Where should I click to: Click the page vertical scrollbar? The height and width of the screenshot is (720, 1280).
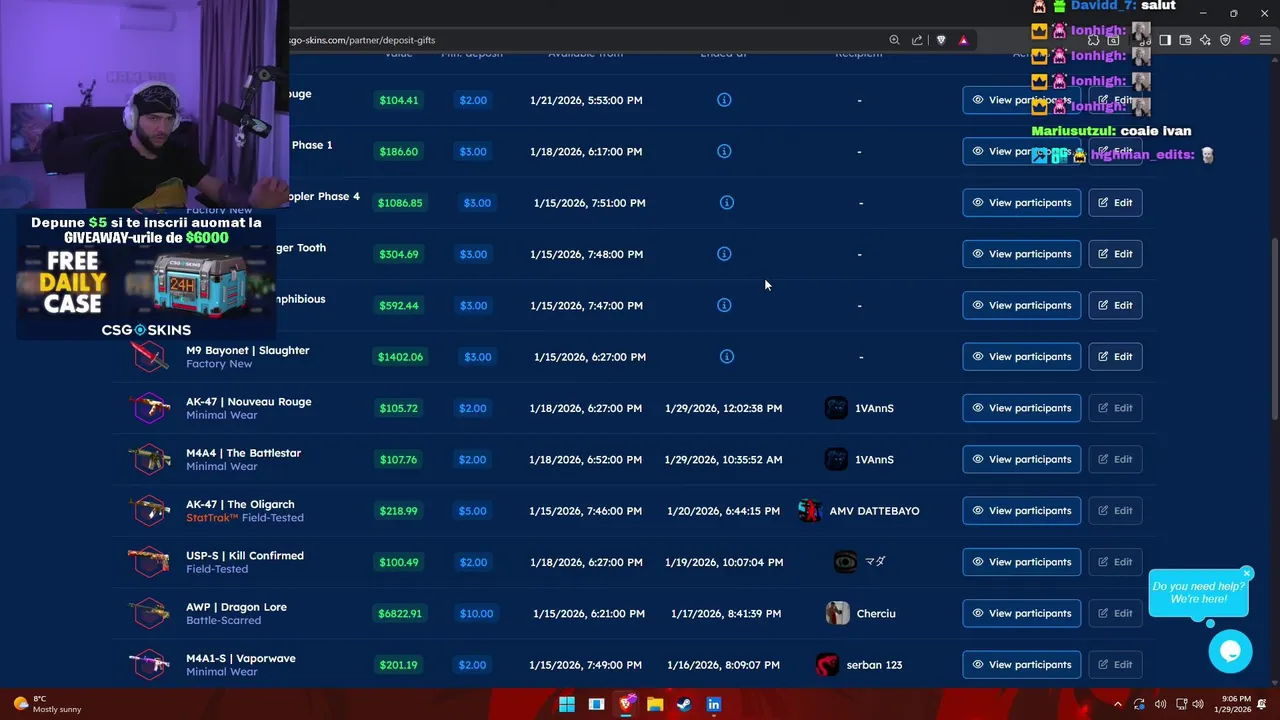point(1275,330)
